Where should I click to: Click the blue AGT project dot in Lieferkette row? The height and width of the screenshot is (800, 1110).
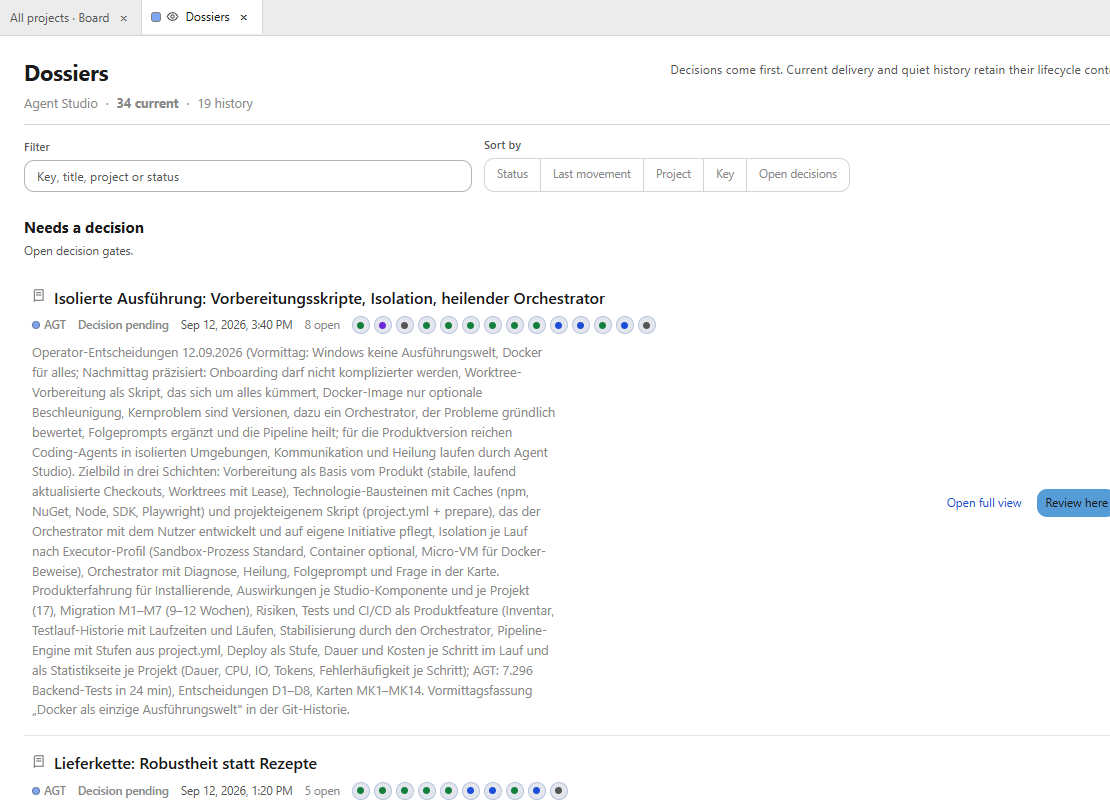(x=36, y=791)
